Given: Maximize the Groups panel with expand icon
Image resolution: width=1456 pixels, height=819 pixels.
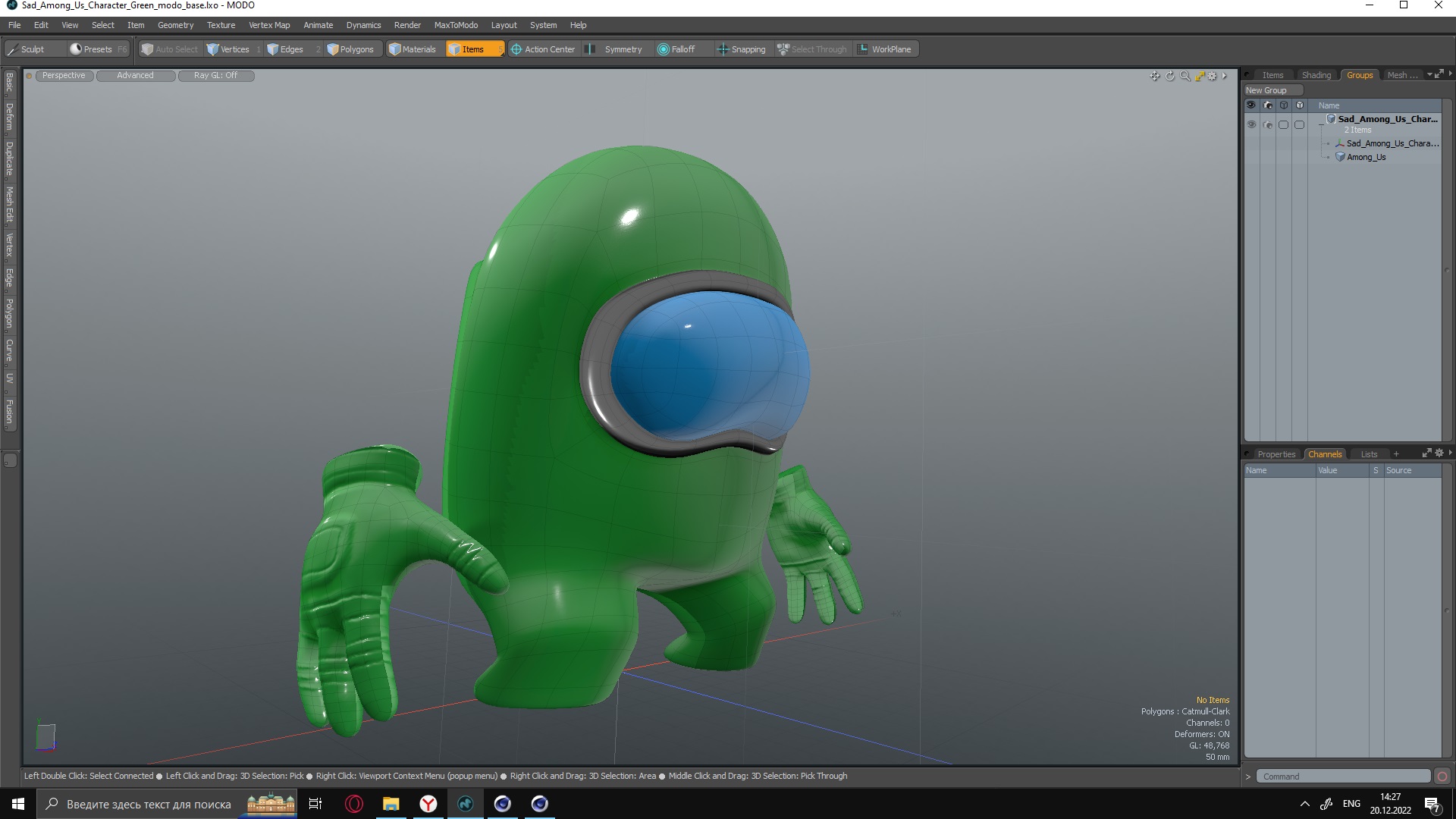Looking at the screenshot, I should (x=1439, y=74).
